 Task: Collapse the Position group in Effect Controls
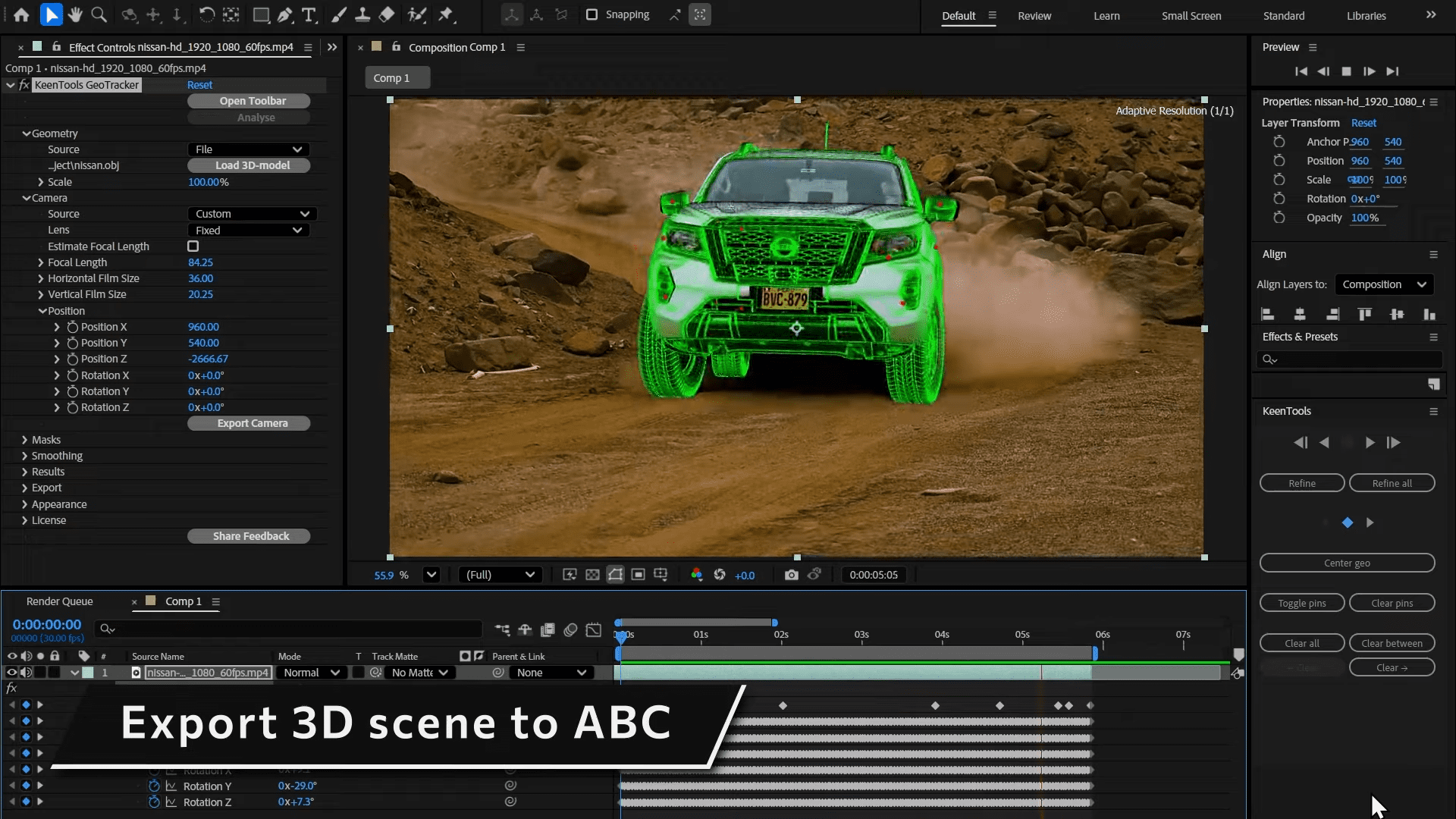coord(43,311)
